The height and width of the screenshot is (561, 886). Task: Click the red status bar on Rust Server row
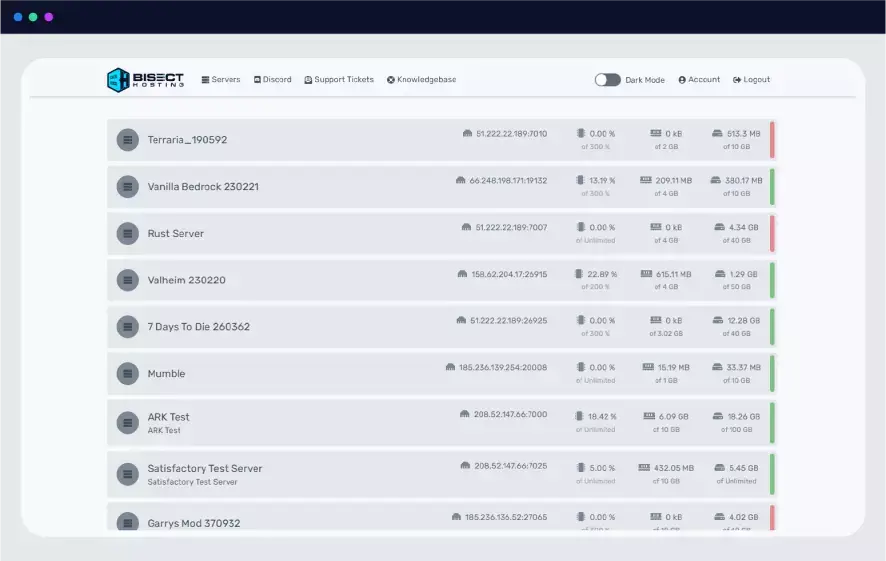click(772, 233)
